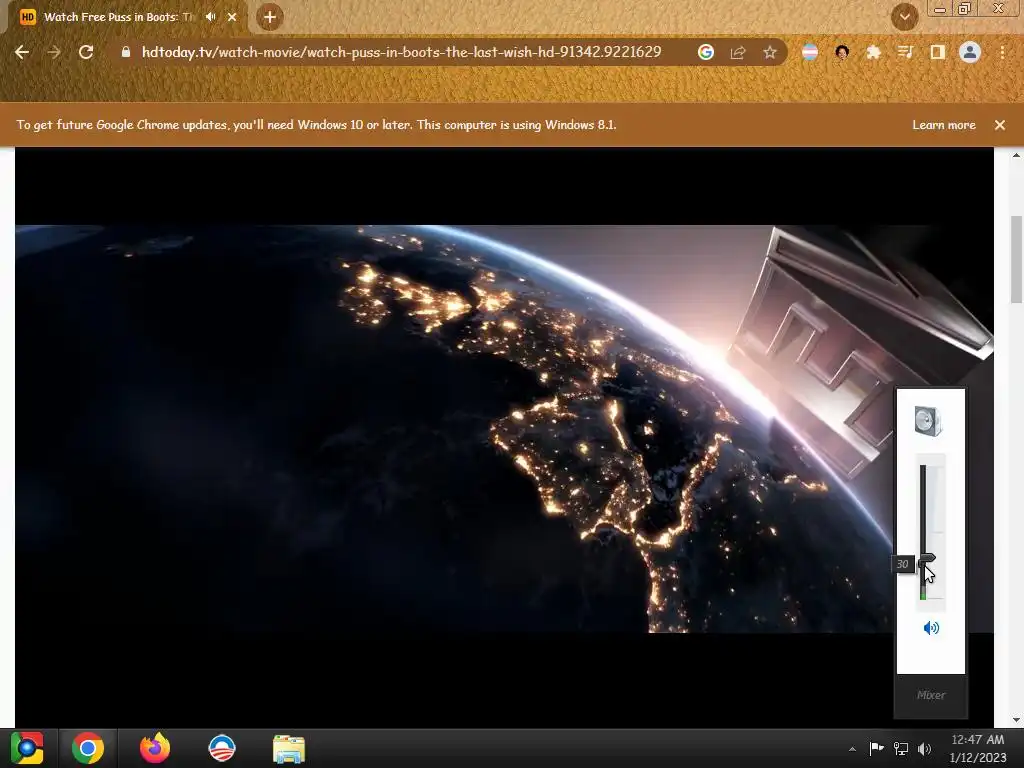Open the site security lock info

tap(126, 52)
